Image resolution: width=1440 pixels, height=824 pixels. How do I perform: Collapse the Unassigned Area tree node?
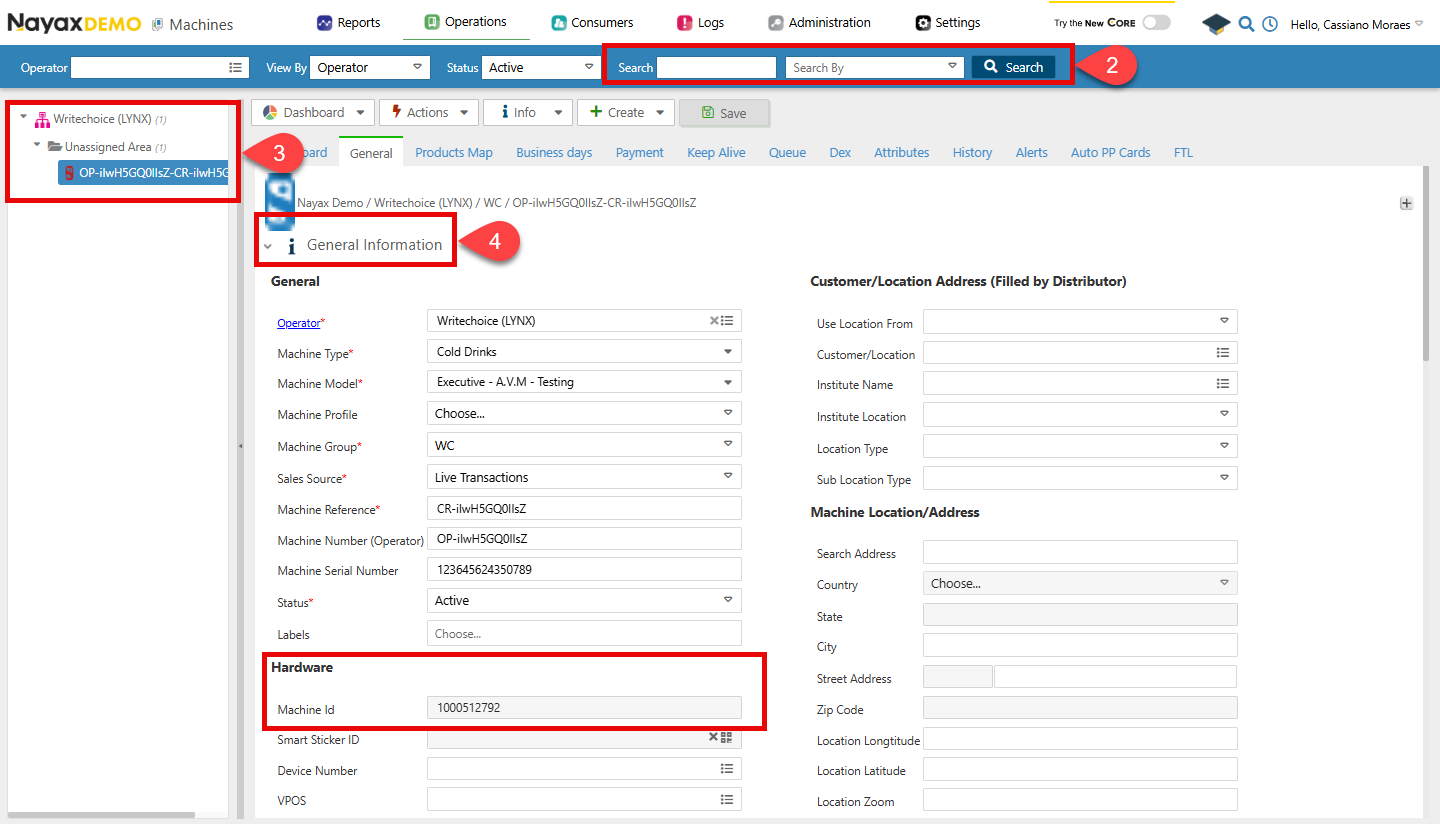[x=37, y=146]
